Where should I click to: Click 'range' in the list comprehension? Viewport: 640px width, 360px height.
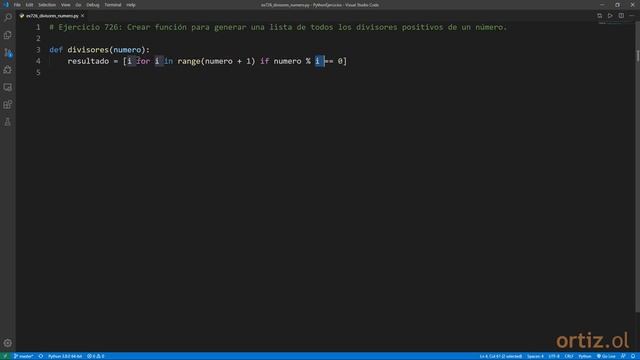click(189, 61)
